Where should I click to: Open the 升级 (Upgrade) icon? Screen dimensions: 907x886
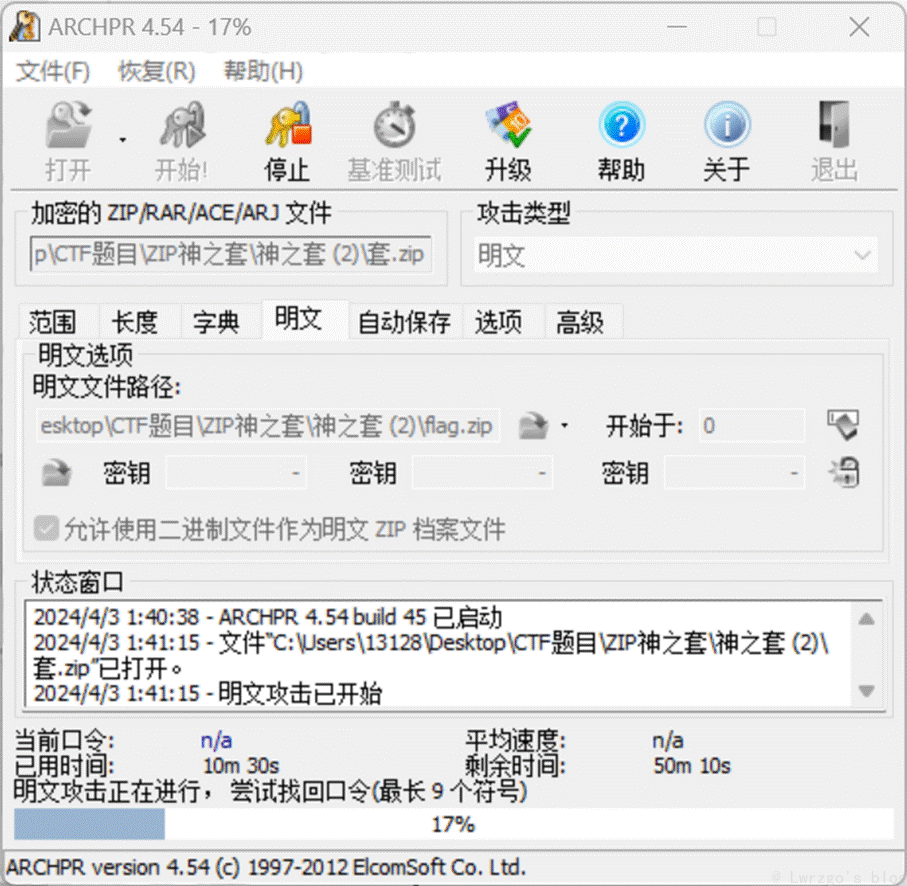coord(508,125)
